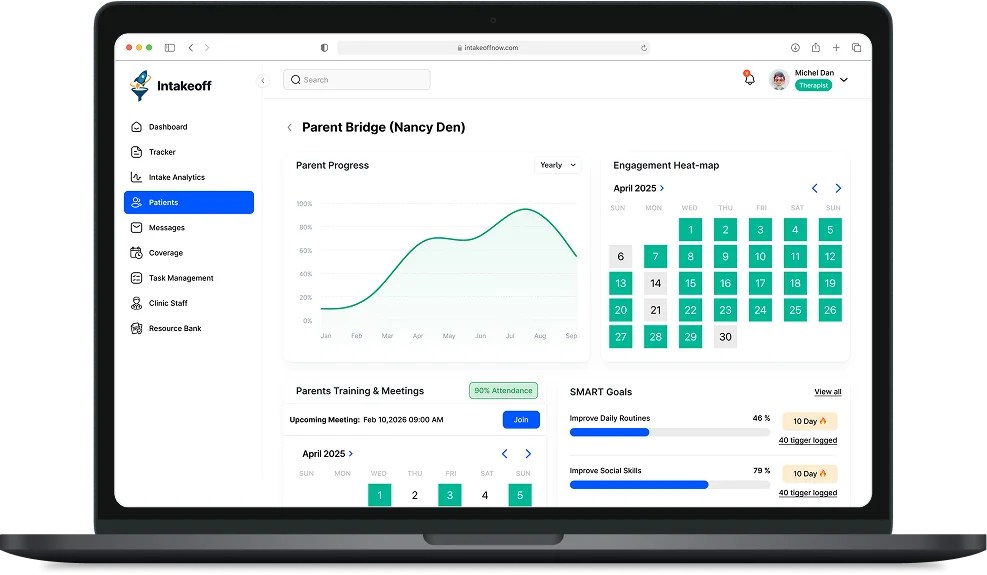Click the browser share icon

point(816,47)
